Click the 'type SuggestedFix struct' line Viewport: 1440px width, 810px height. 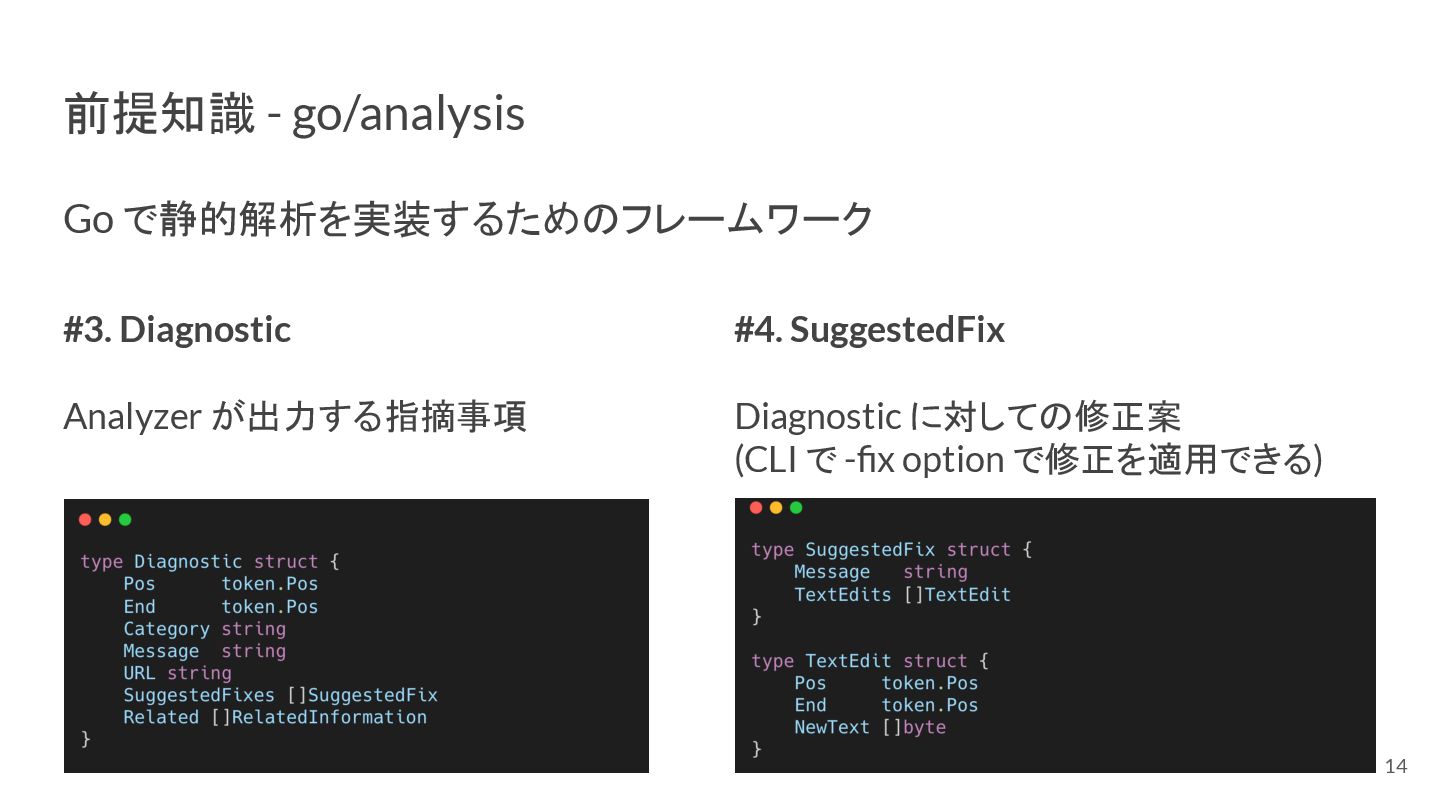click(891, 550)
